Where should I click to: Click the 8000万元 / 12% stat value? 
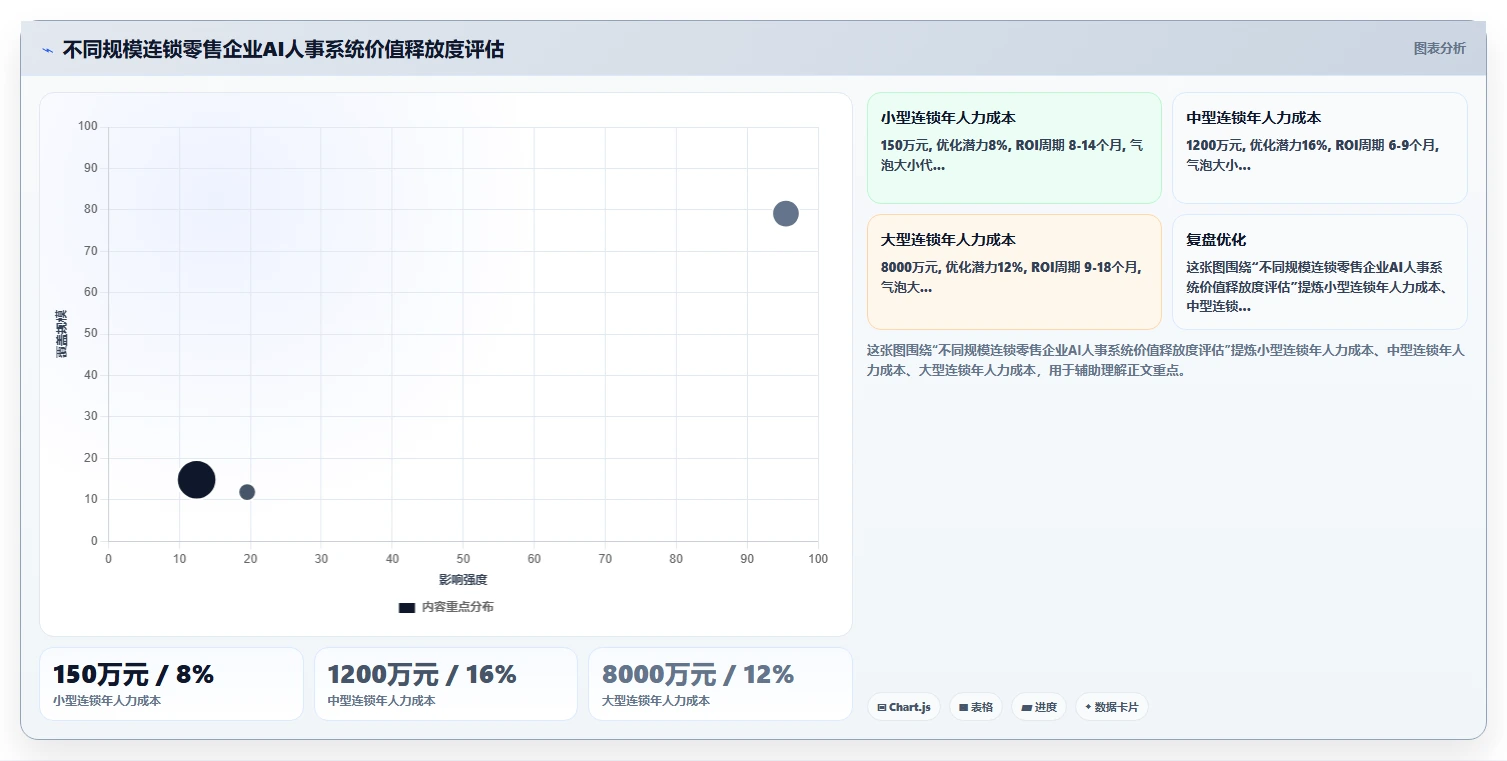(698, 675)
